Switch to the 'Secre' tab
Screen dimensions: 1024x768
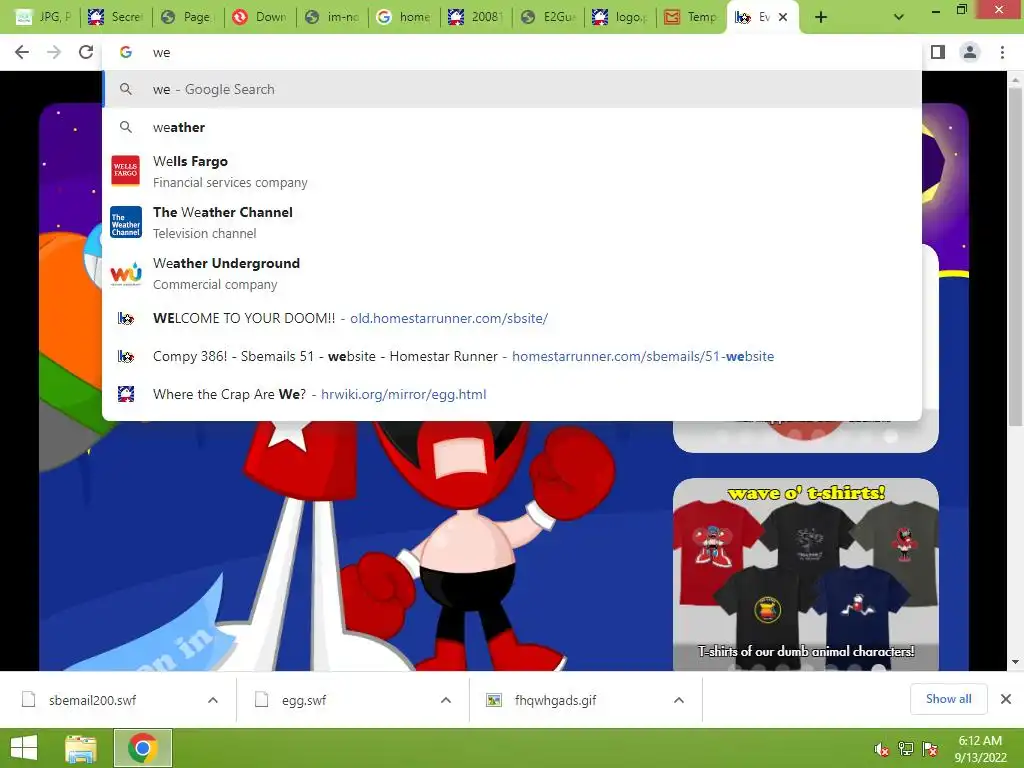click(x=116, y=17)
